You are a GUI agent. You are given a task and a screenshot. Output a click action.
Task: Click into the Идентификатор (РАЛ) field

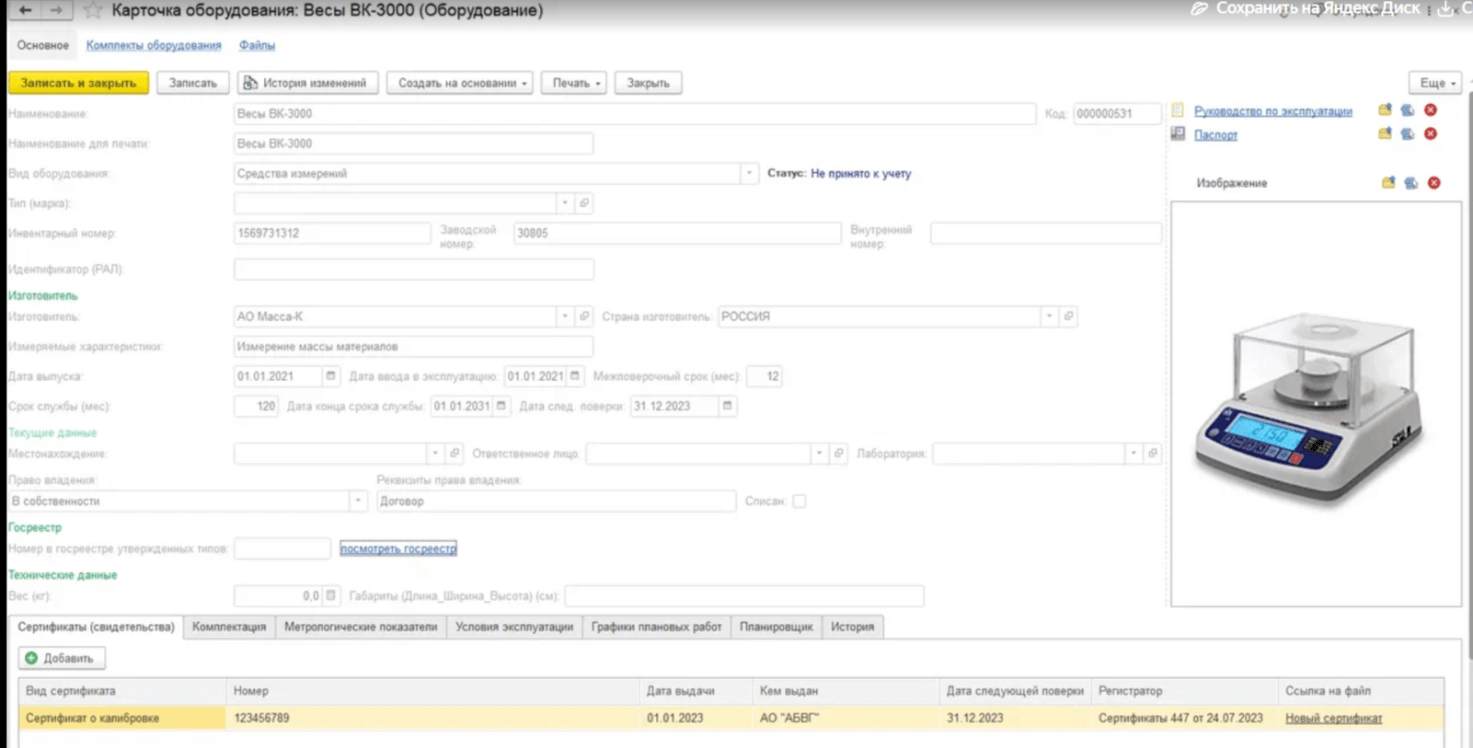(x=413, y=270)
